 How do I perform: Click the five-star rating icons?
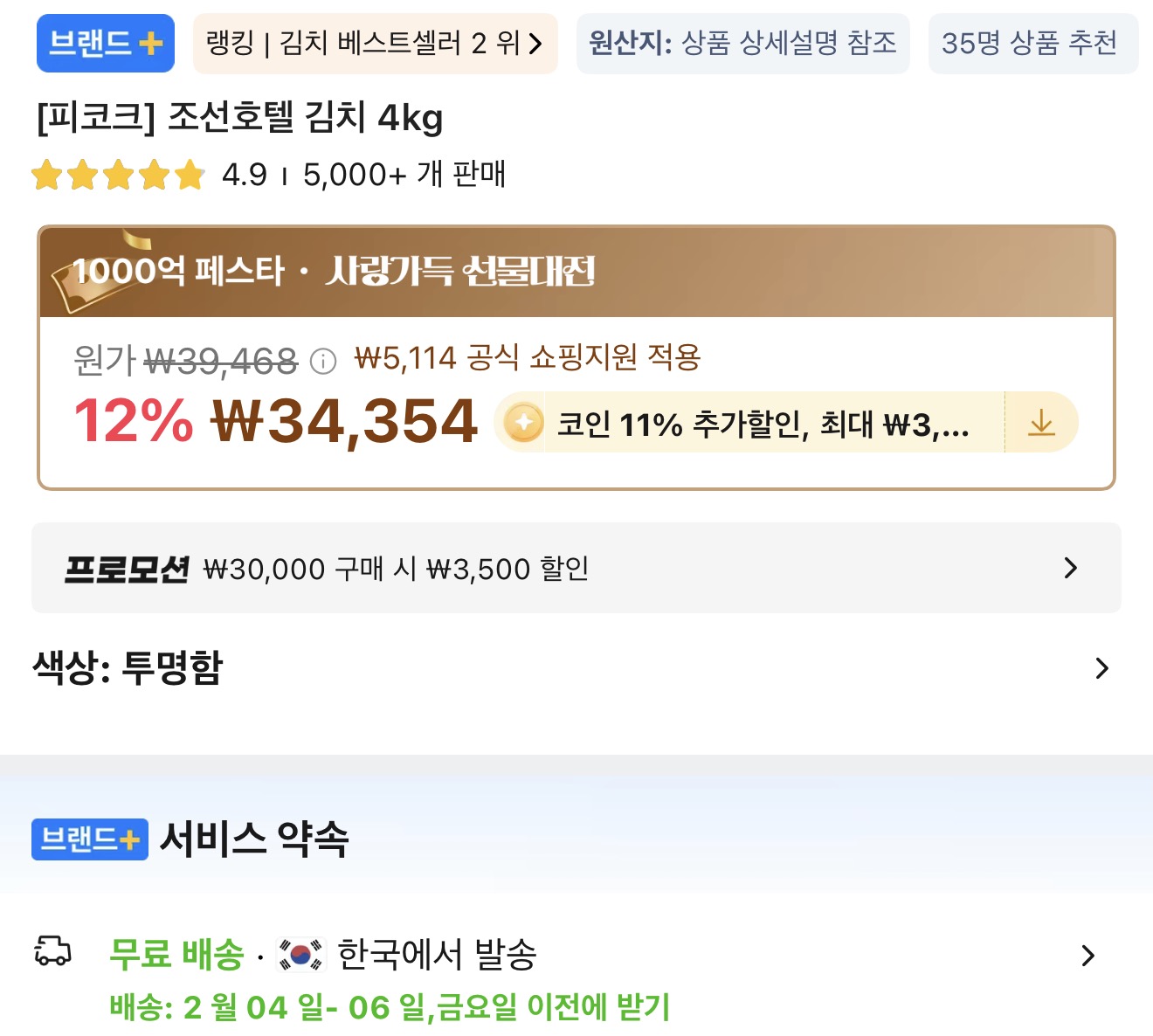(118, 176)
